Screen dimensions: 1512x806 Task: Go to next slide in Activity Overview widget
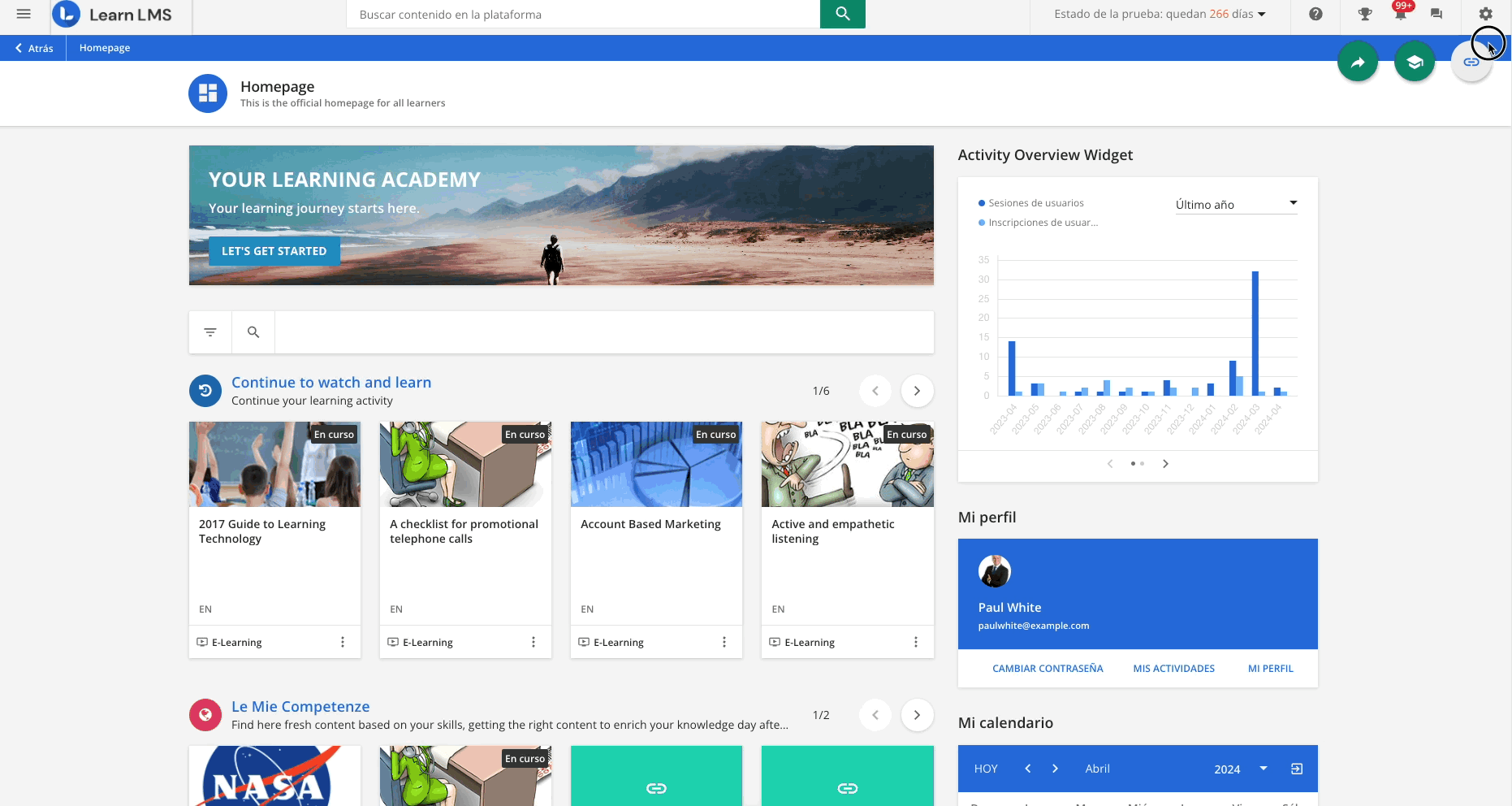[x=1165, y=464]
